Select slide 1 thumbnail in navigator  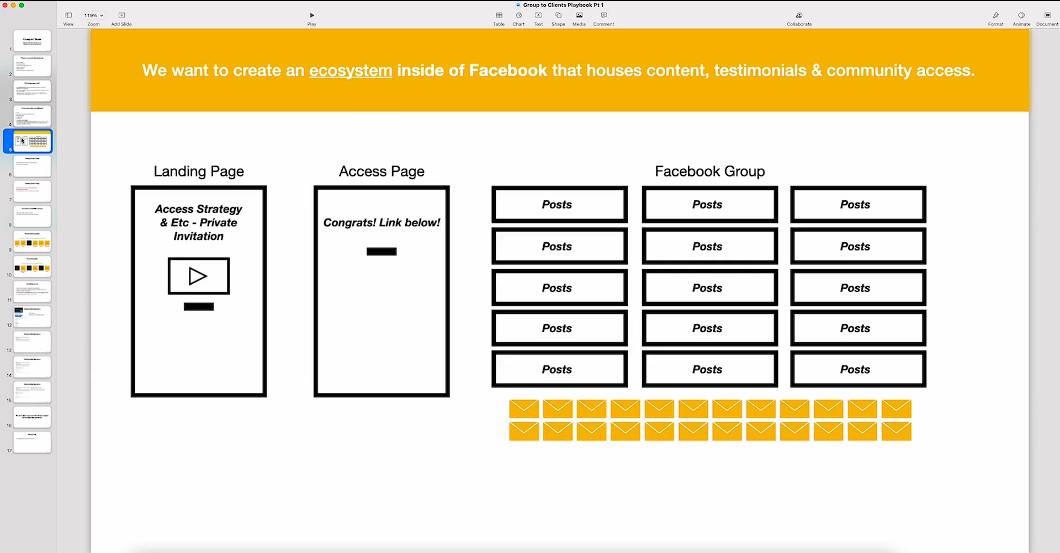tap(33, 41)
